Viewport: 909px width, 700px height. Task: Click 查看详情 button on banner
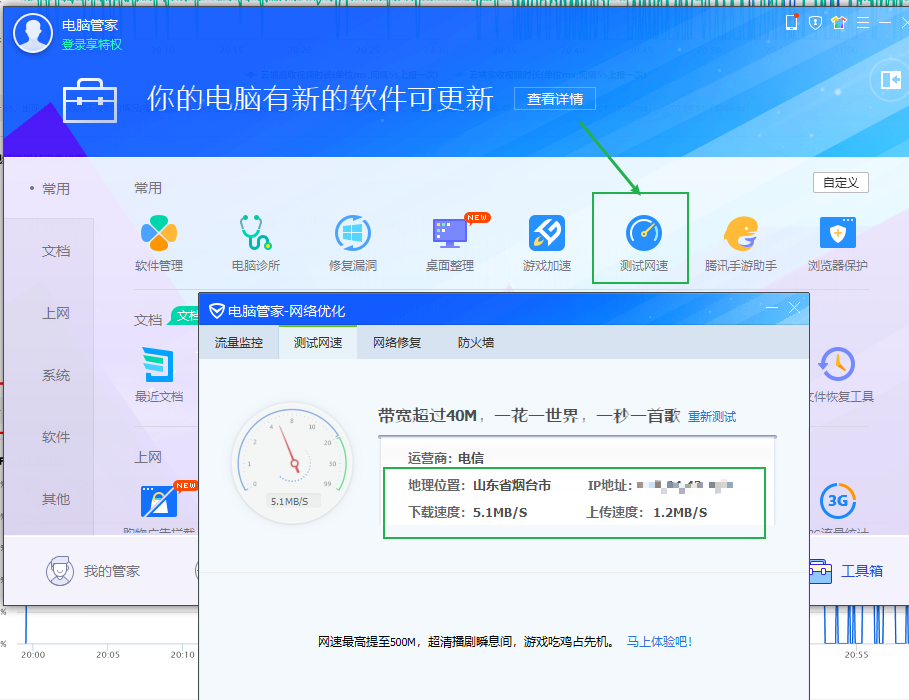tap(555, 99)
